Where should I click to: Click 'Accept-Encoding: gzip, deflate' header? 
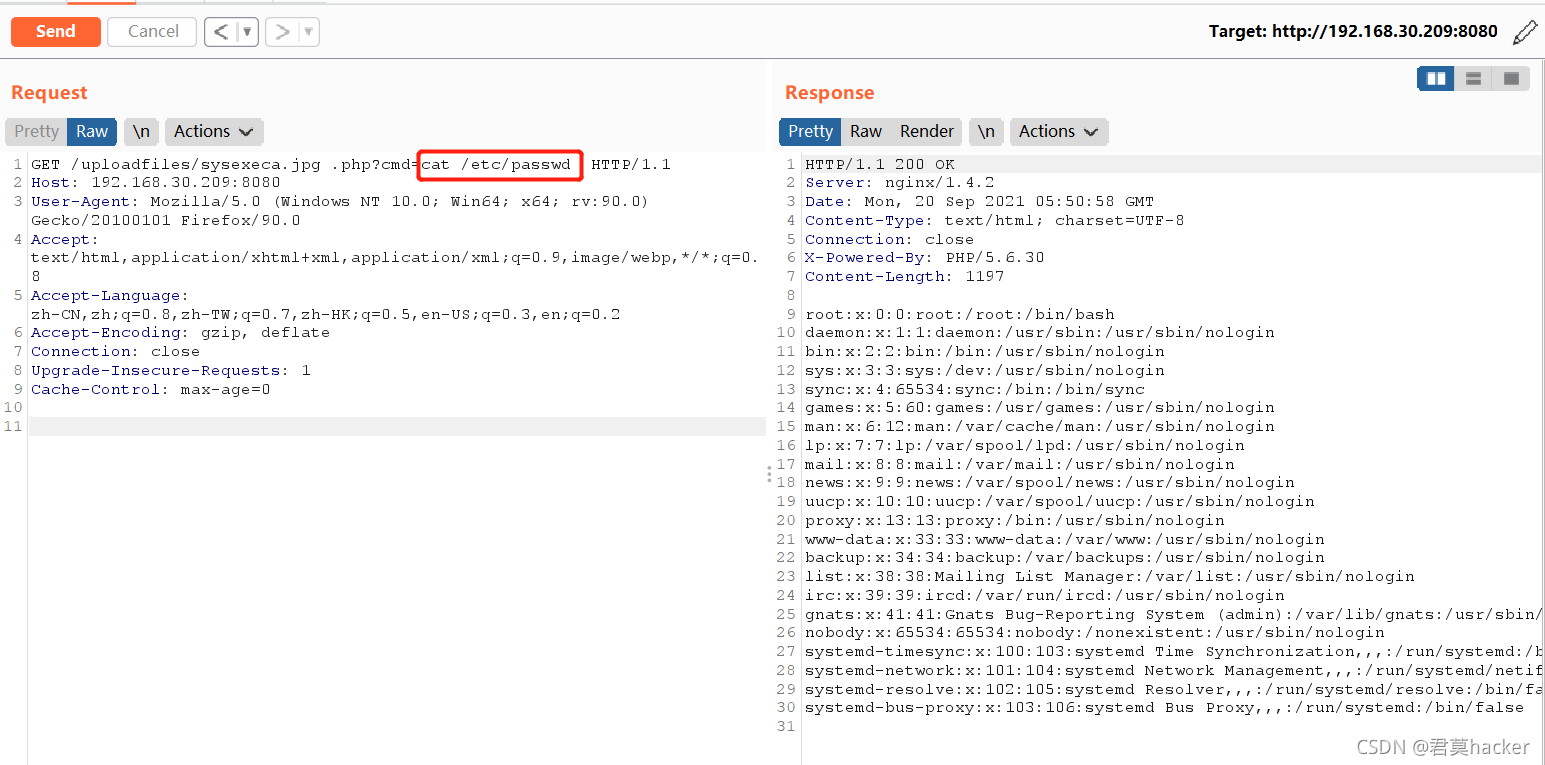tap(181, 333)
